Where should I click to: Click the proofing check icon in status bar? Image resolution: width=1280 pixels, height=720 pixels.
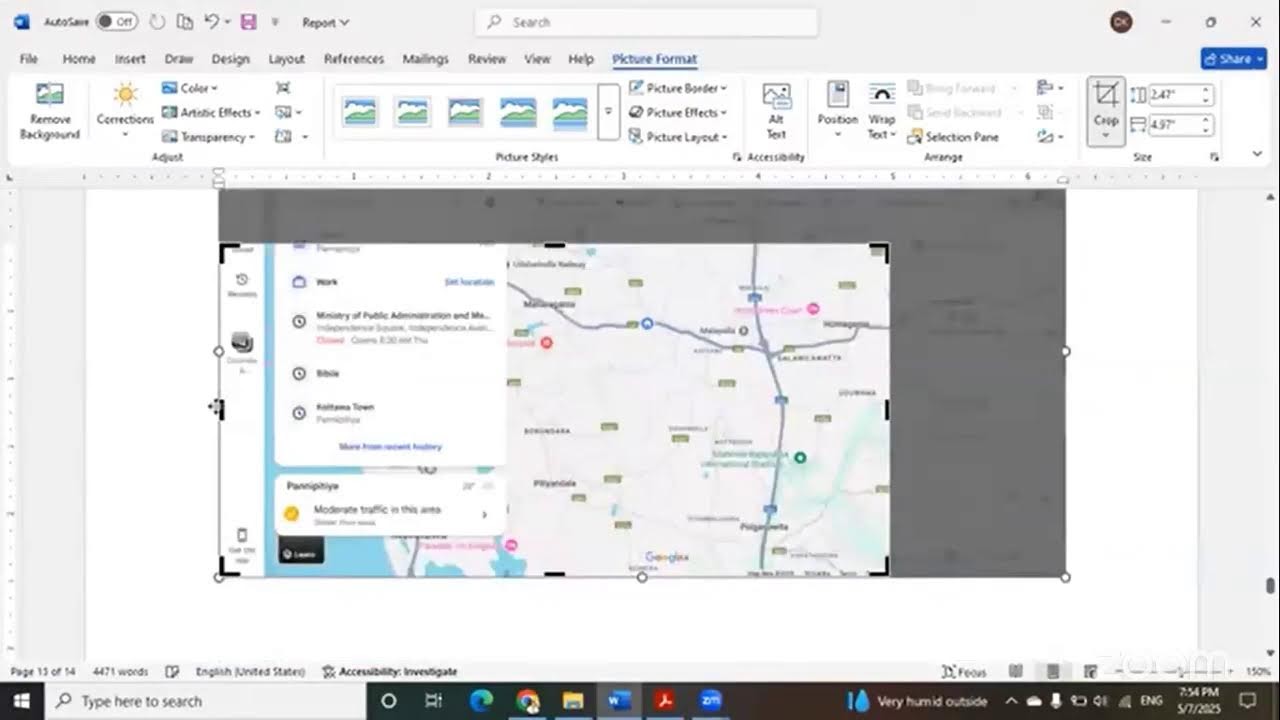(x=172, y=672)
